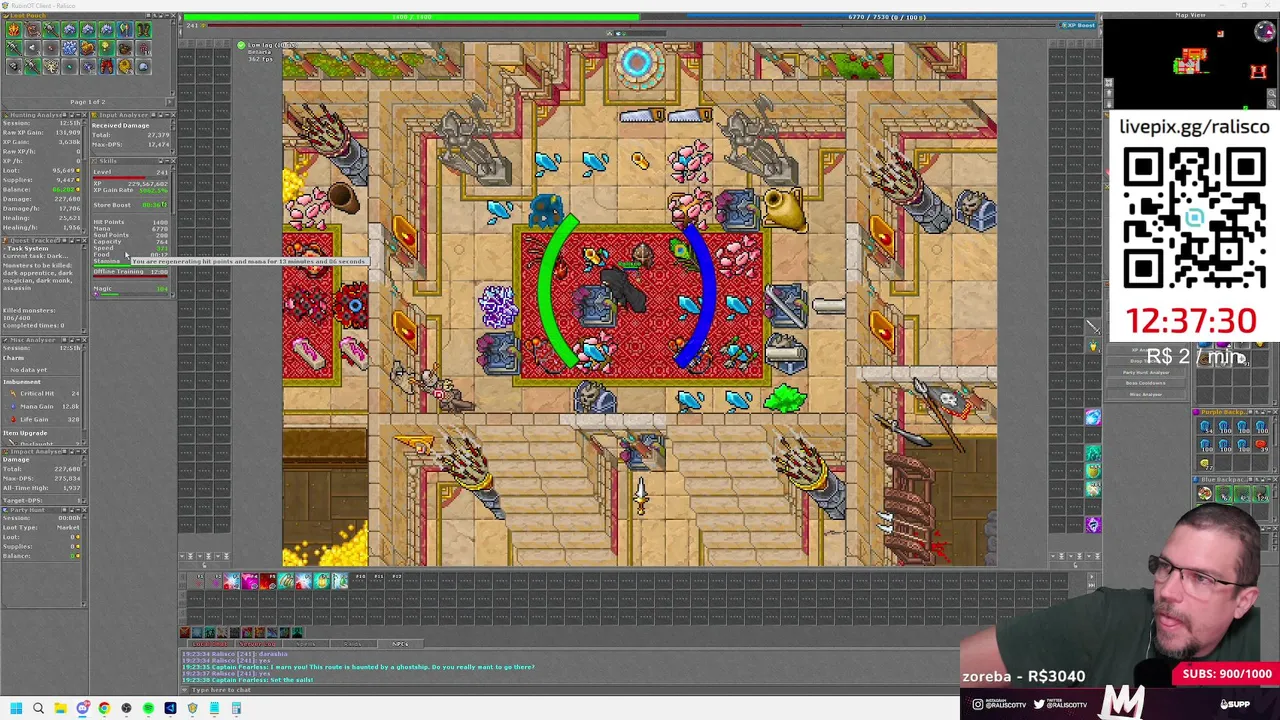This screenshot has height=720, width=1280.
Task: Click the blue swirl icon on right sidebar
Action: [x=1093, y=417]
